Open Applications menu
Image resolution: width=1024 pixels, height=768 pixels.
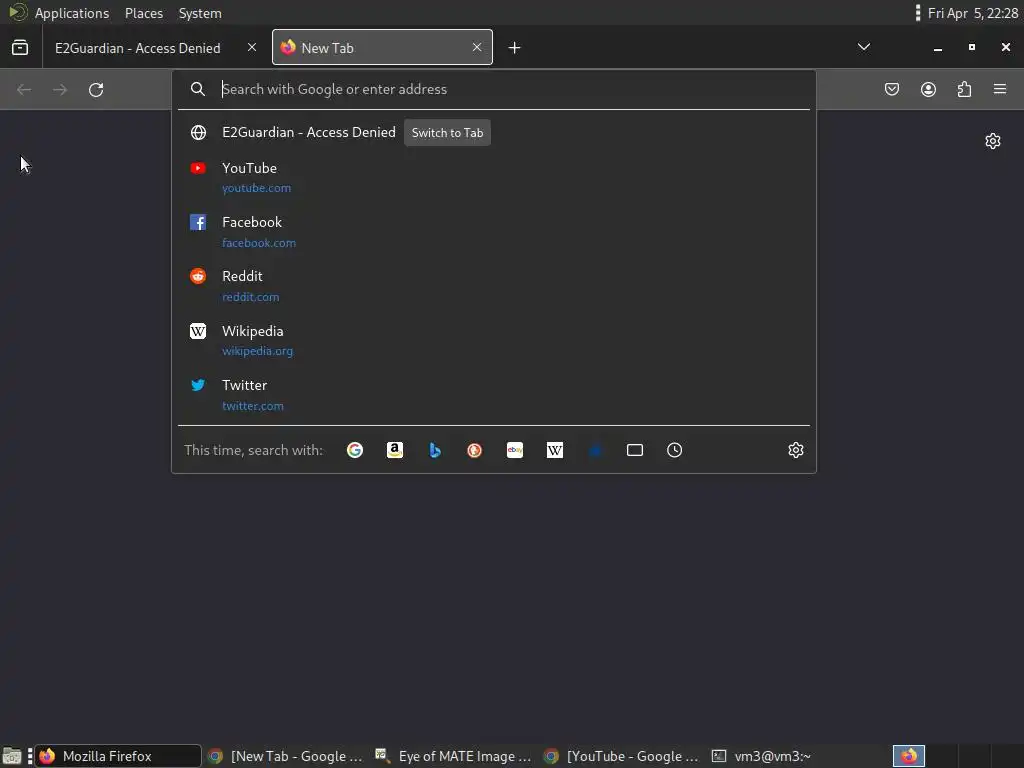(72, 13)
